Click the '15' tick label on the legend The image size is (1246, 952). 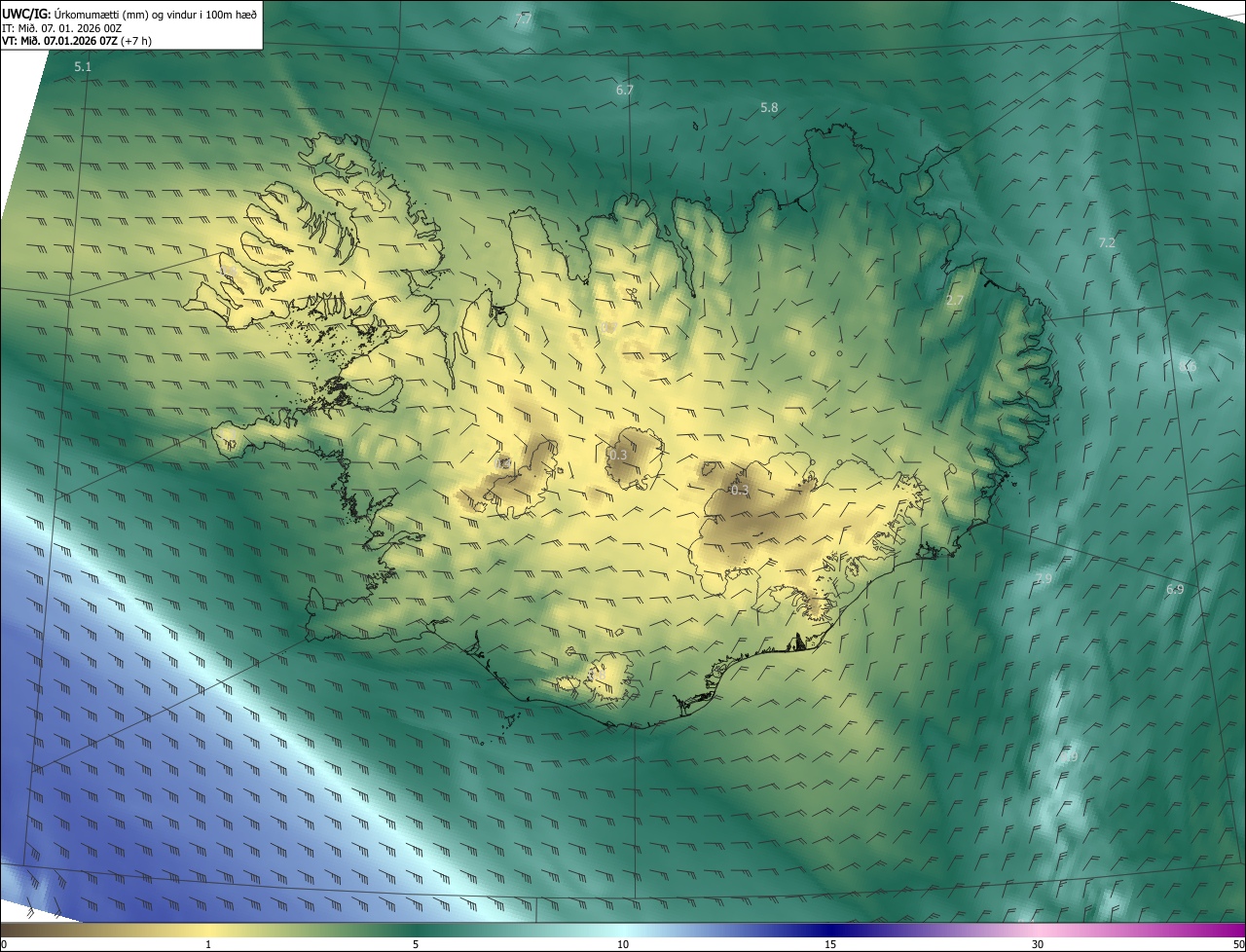point(830,944)
